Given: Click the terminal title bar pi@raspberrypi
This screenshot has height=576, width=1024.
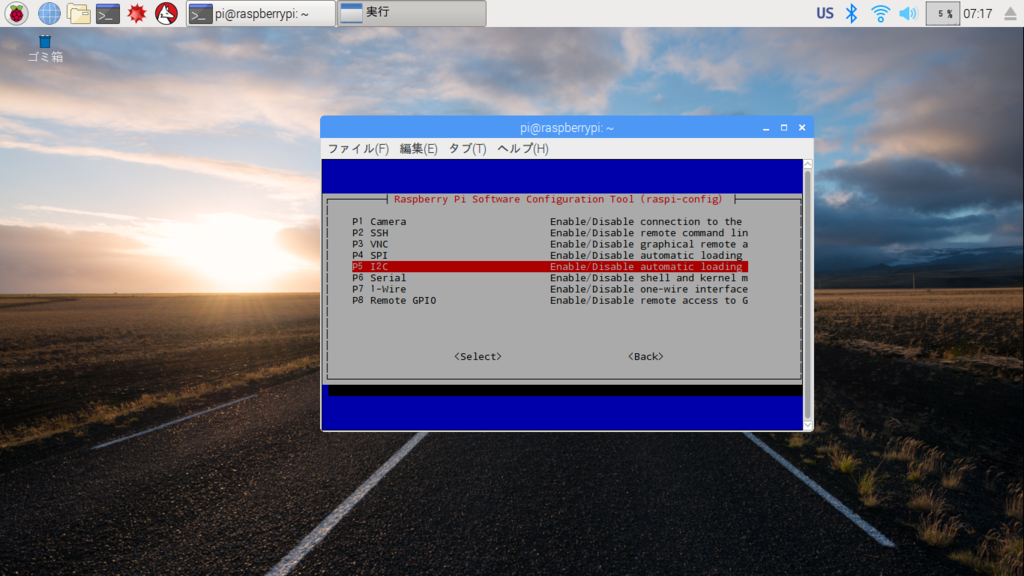Looking at the screenshot, I should (x=567, y=128).
